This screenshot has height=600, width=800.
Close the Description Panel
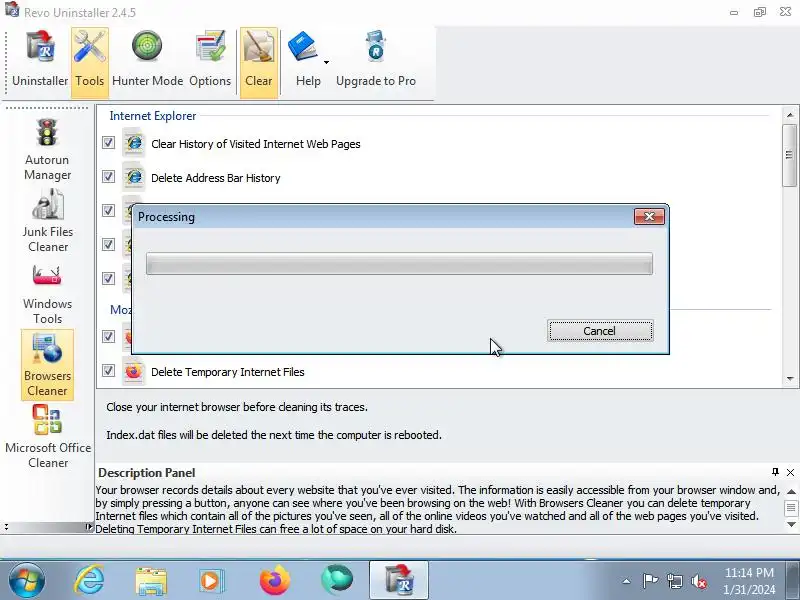(790, 472)
